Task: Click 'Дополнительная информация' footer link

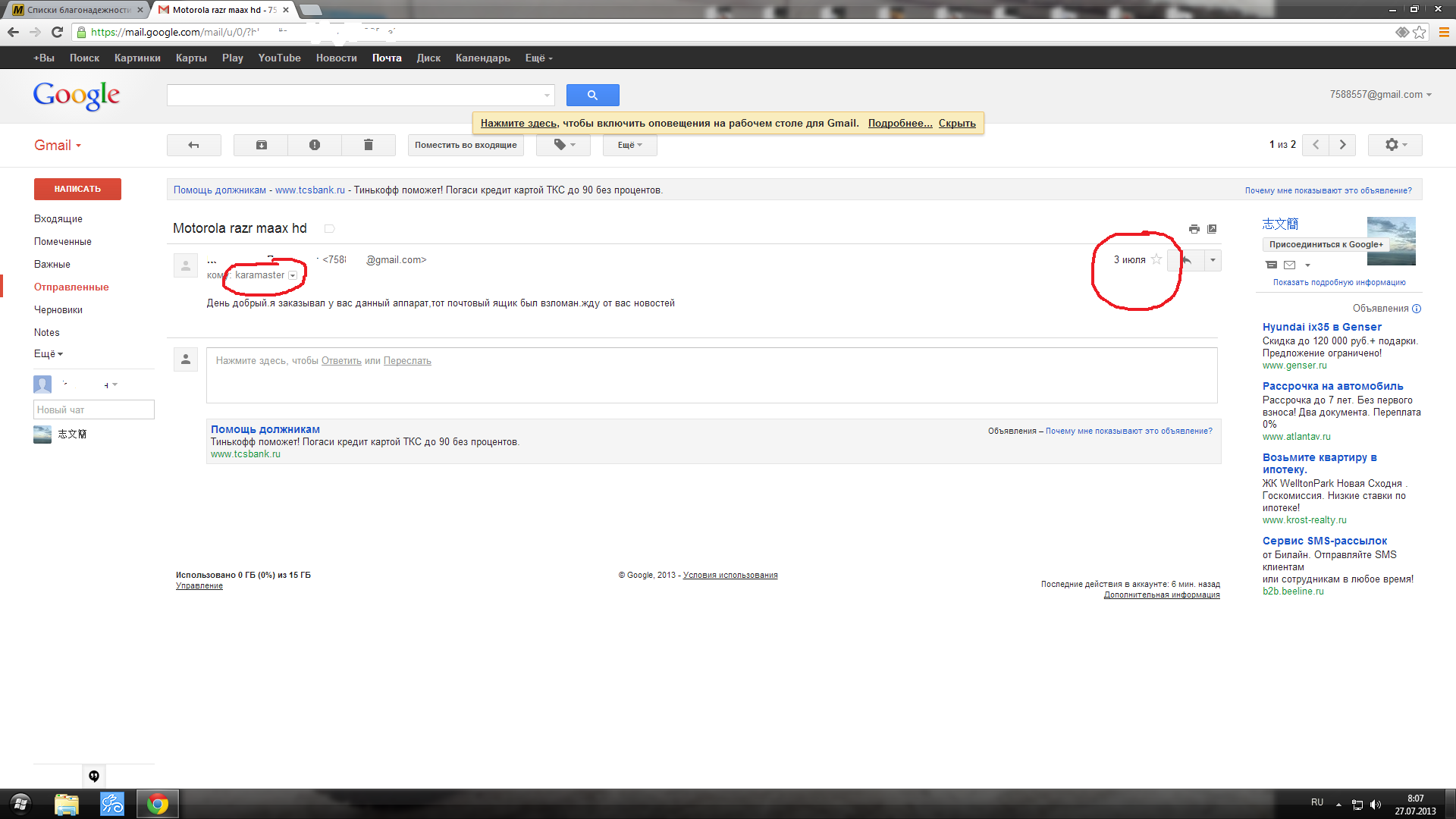Action: (1162, 595)
